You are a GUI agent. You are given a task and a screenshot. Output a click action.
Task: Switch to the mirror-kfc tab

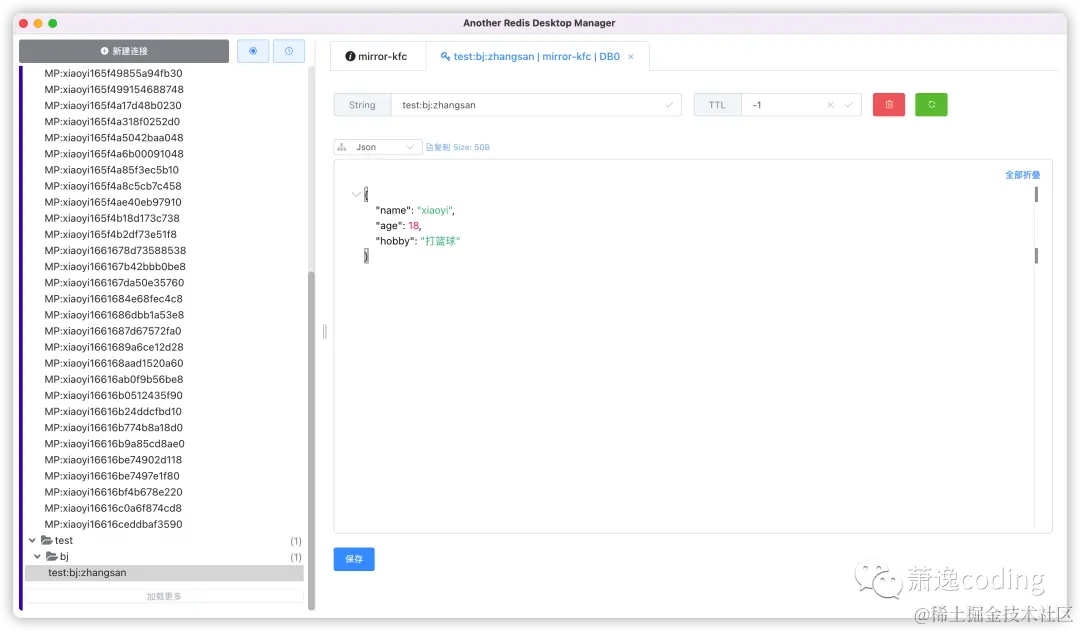pos(376,56)
